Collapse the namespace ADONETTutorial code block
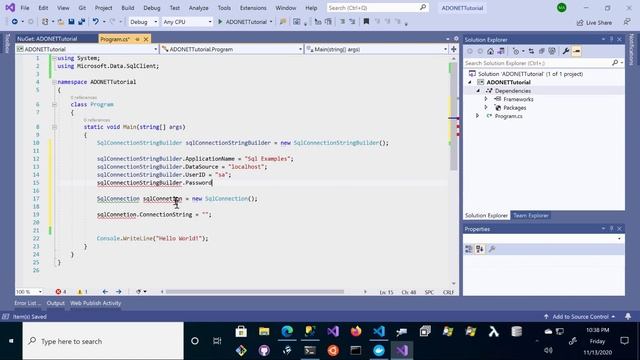Image resolution: width=640 pixels, height=360 pixels. tap(54, 82)
